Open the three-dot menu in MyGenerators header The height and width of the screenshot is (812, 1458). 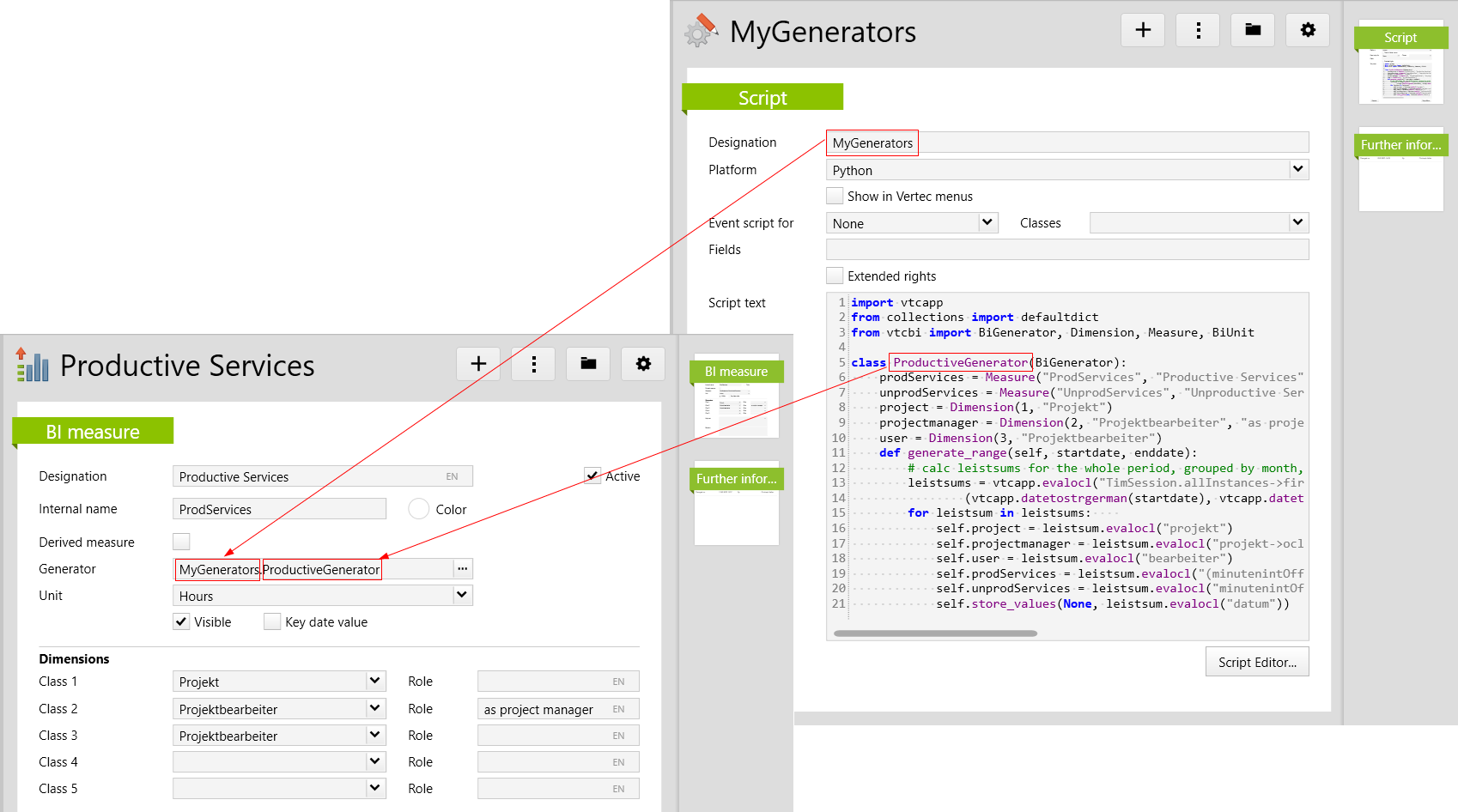1198,30
